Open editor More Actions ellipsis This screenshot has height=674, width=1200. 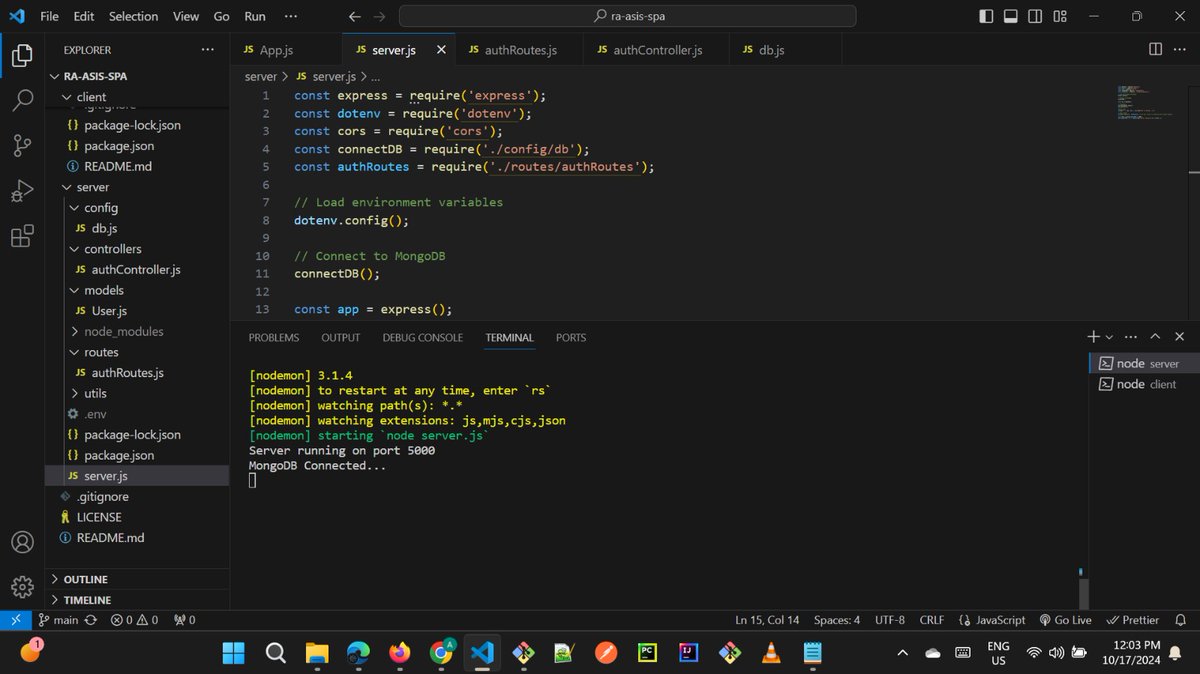point(1181,49)
